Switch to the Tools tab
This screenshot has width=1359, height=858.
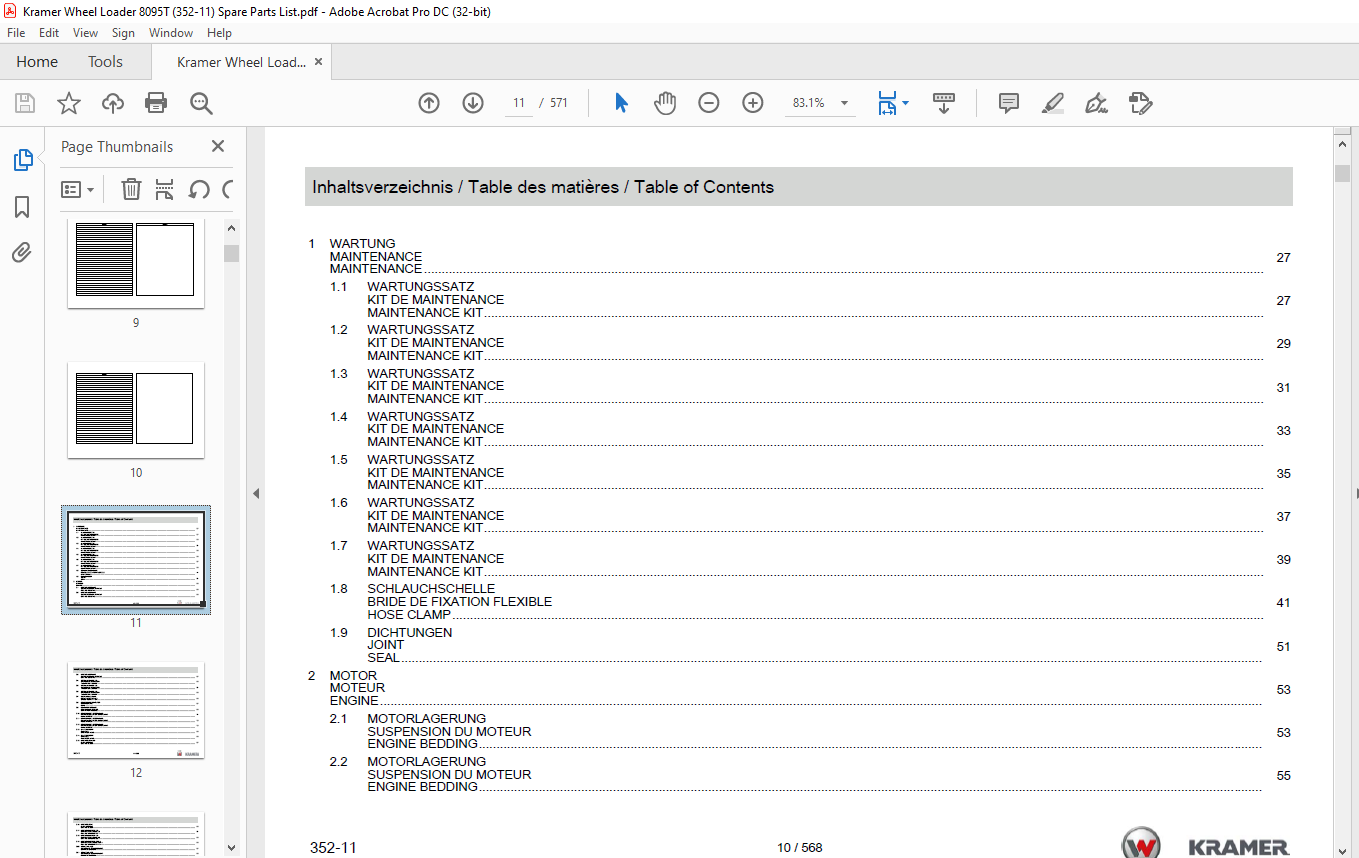(105, 62)
